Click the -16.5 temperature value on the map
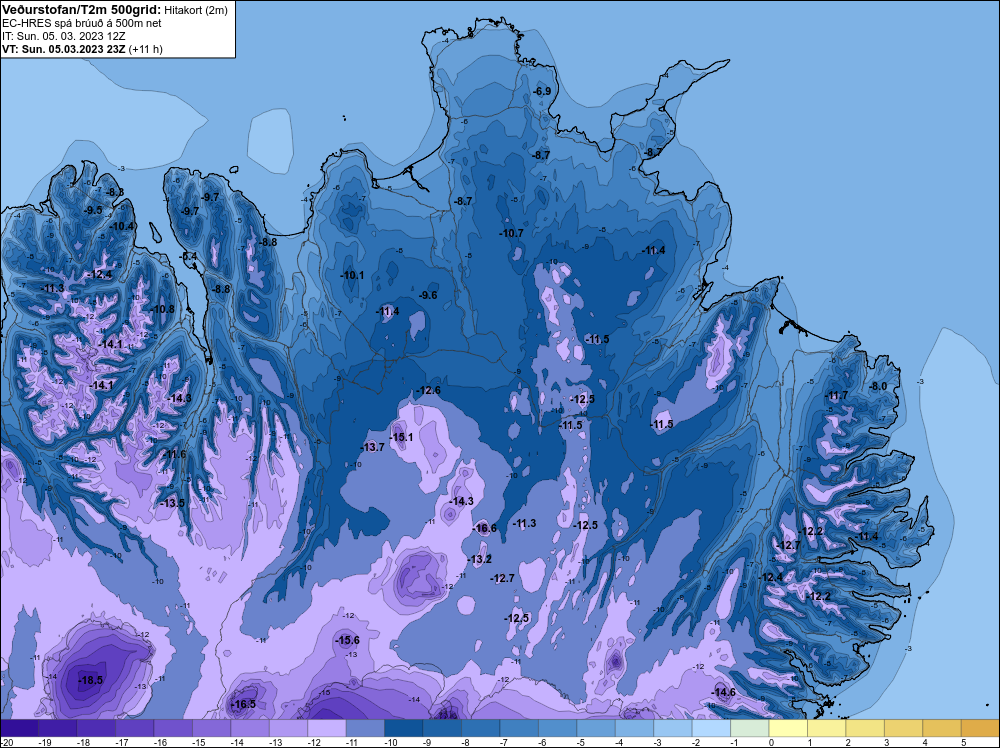The height and width of the screenshot is (748, 1000). (243, 704)
